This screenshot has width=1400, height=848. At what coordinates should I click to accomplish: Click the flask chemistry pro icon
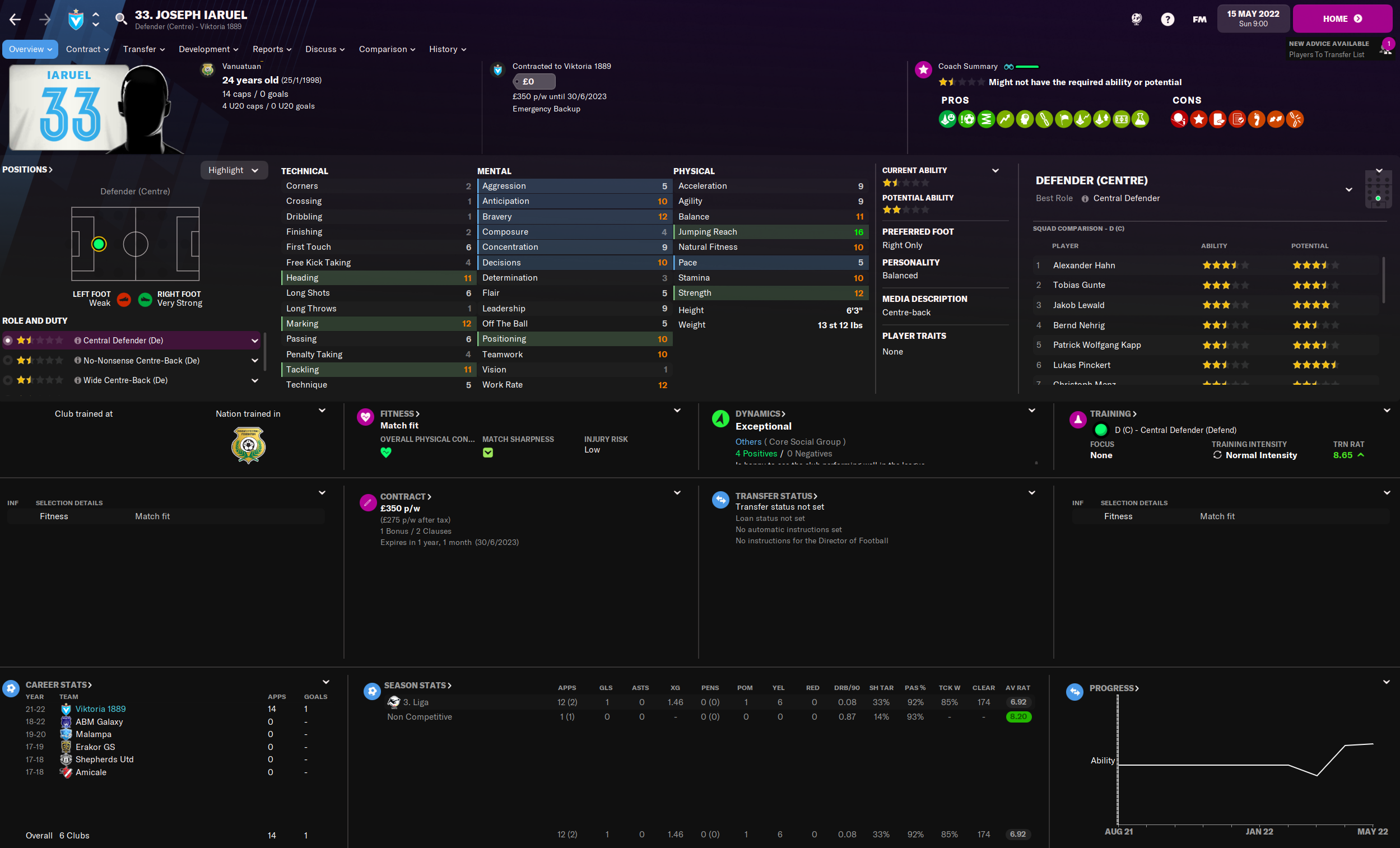pos(1141,119)
